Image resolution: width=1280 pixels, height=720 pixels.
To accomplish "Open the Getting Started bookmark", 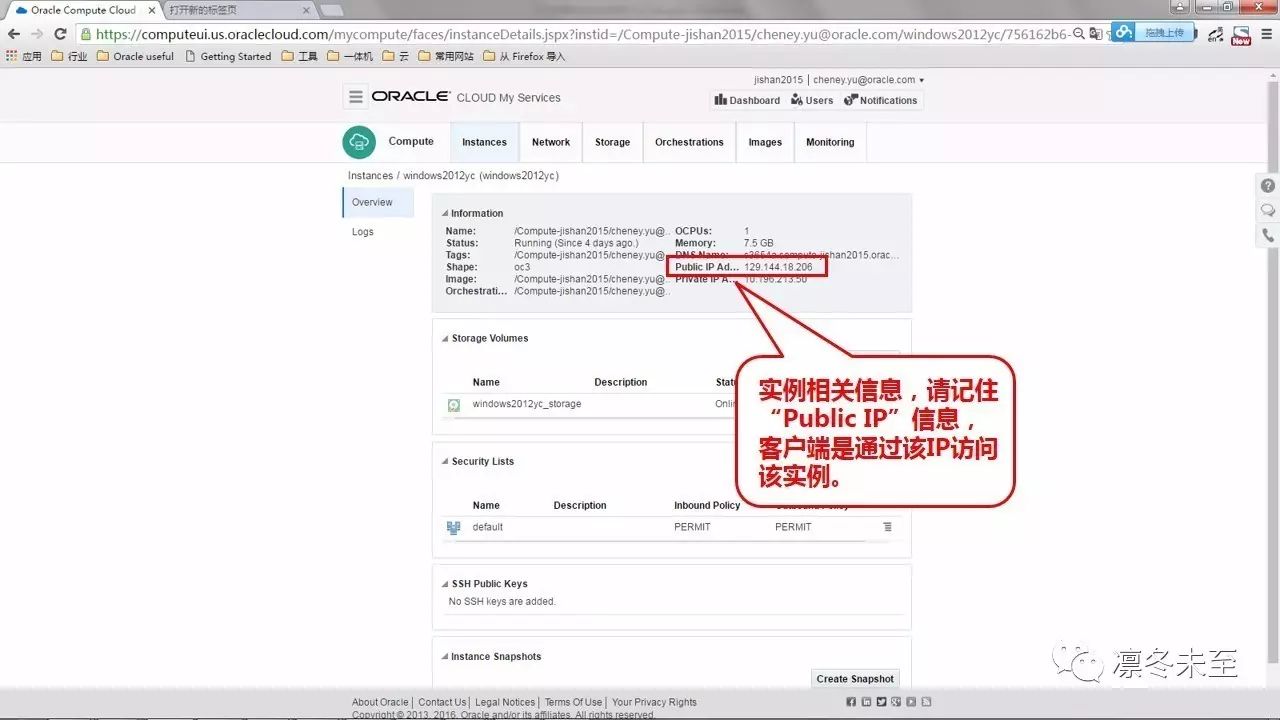I will click(x=228, y=56).
